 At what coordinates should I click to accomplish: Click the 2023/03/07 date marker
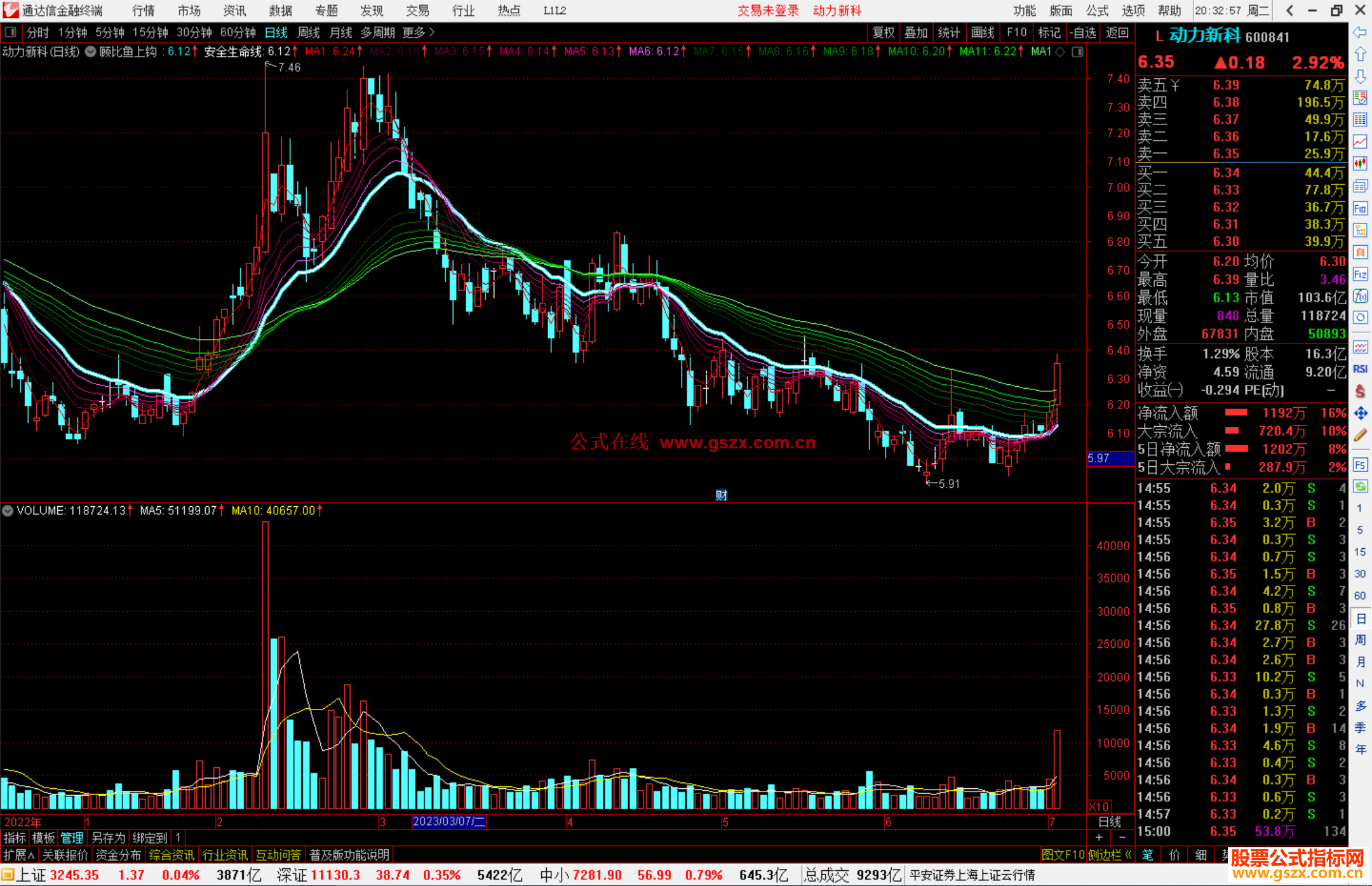pyautogui.click(x=448, y=822)
